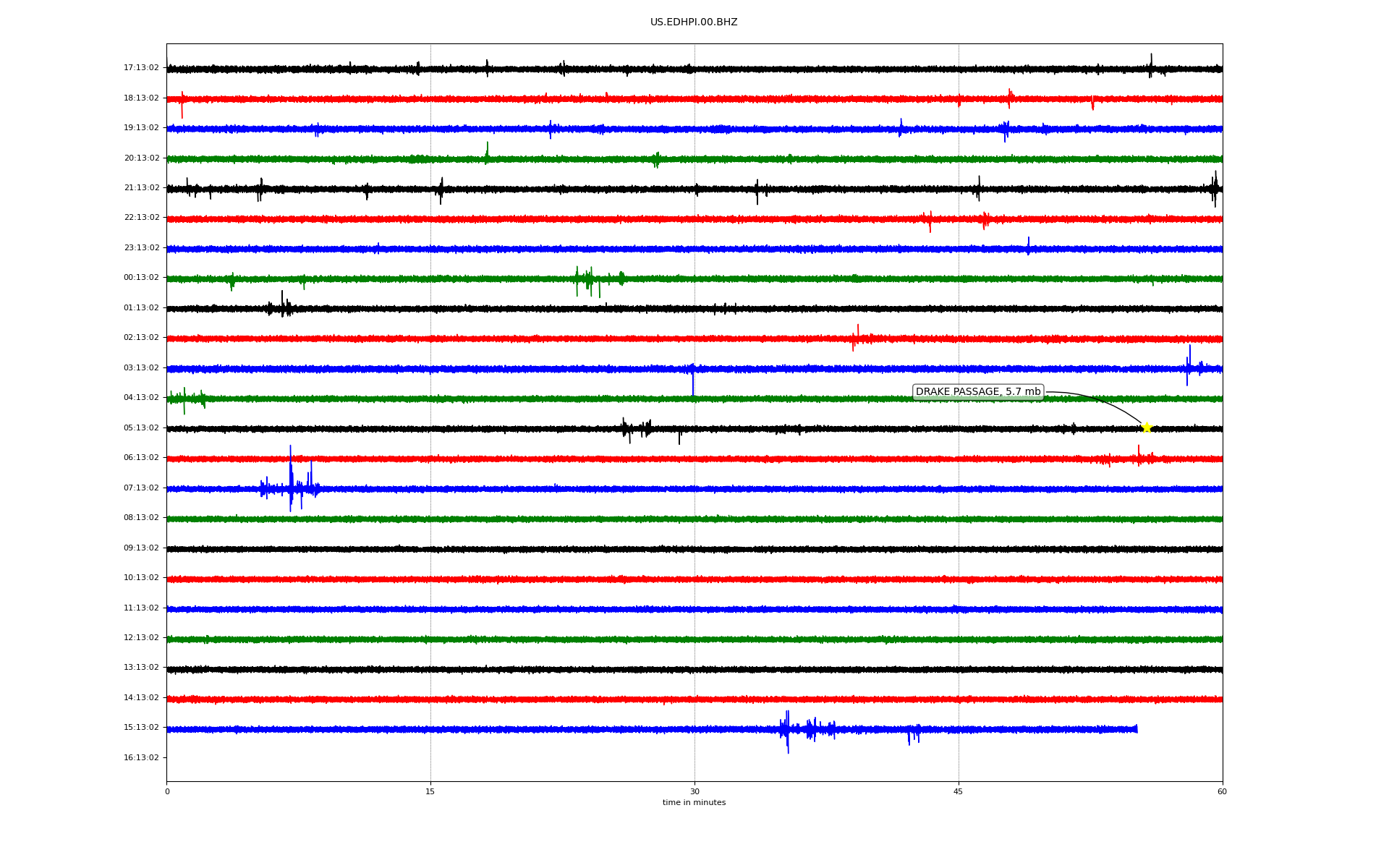Select the 16:13:02 time label
The height and width of the screenshot is (868, 1389).
pos(141,758)
